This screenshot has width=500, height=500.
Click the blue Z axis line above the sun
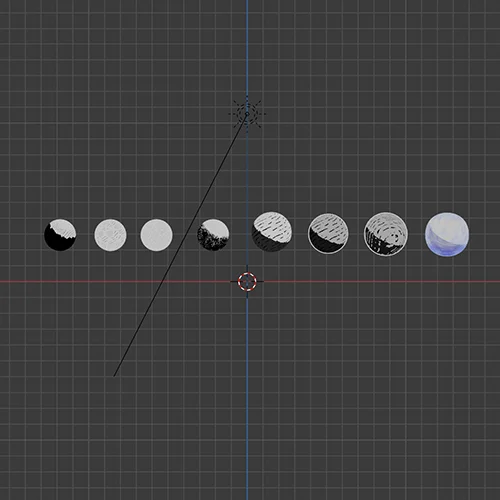pyautogui.click(x=247, y=47)
